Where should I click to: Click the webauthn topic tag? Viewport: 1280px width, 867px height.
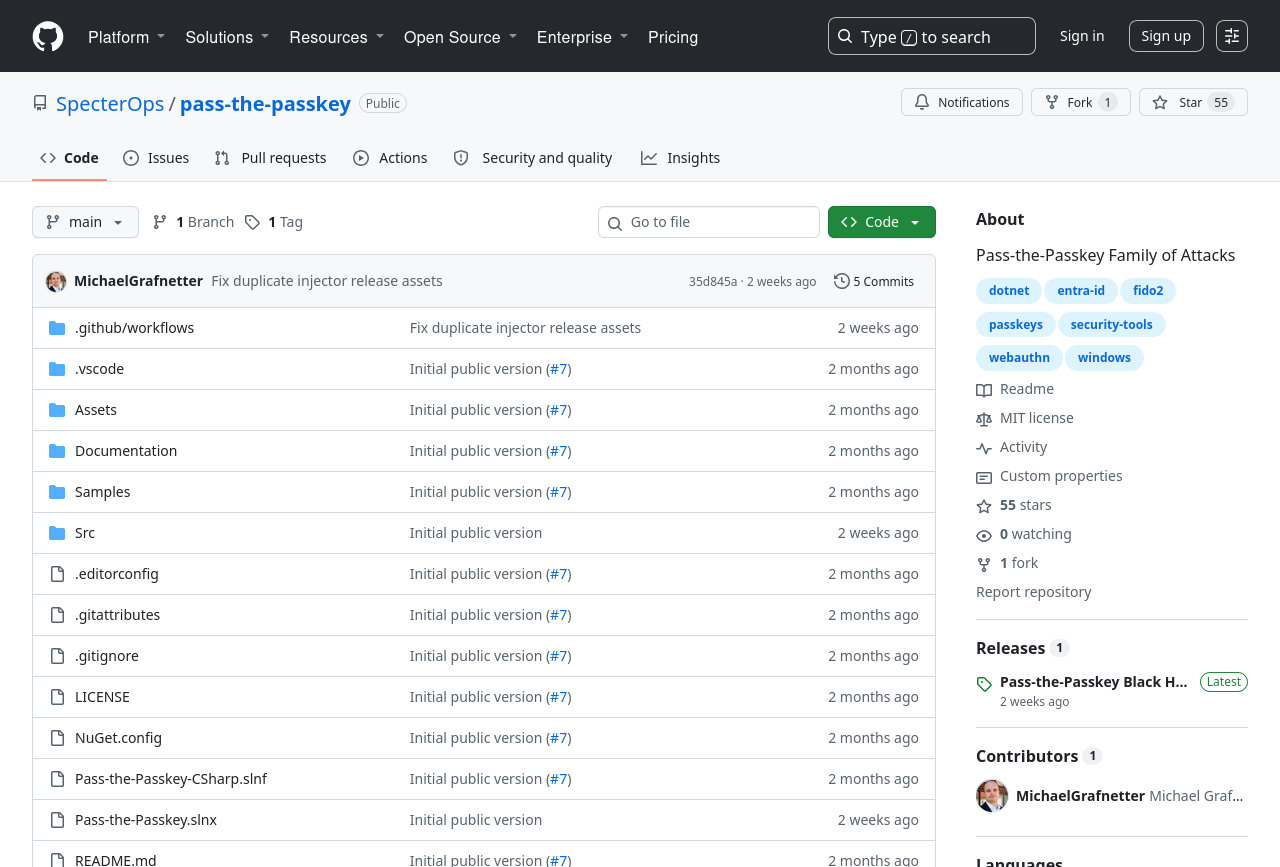click(x=1019, y=358)
